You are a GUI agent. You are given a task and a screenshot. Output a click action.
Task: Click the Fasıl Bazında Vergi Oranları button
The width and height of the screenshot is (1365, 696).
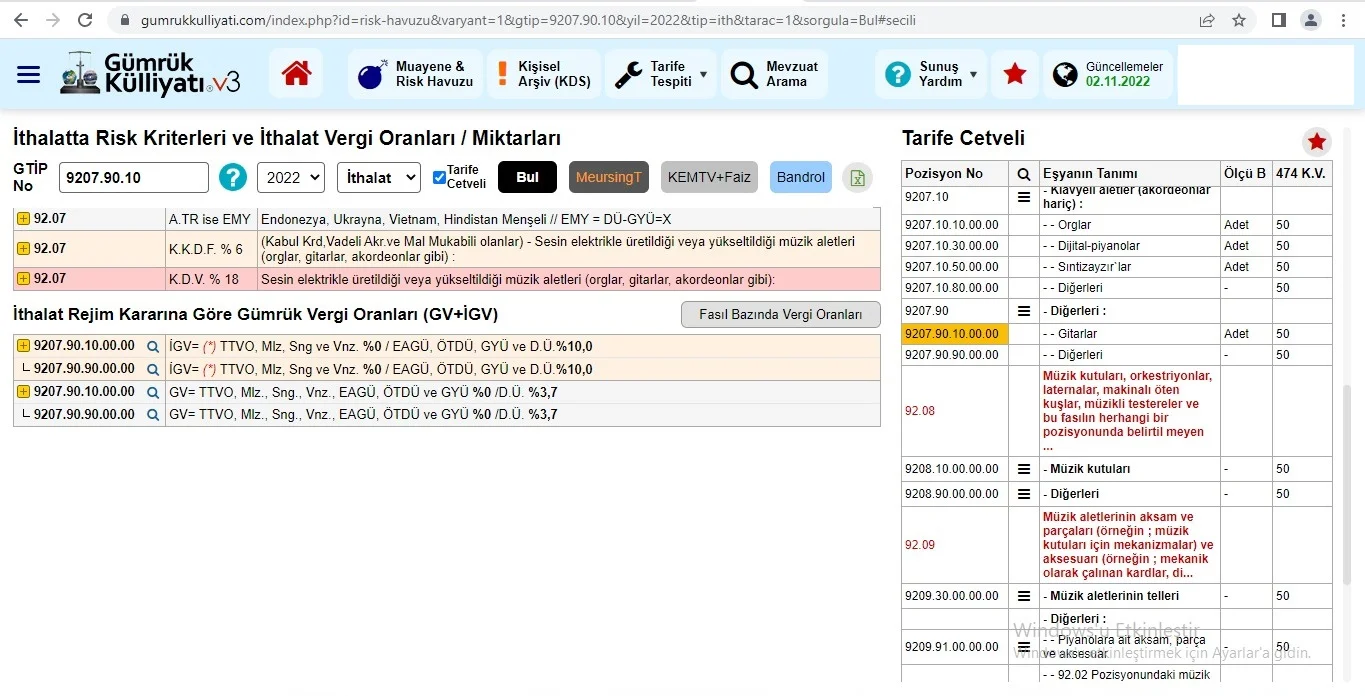tap(780, 314)
